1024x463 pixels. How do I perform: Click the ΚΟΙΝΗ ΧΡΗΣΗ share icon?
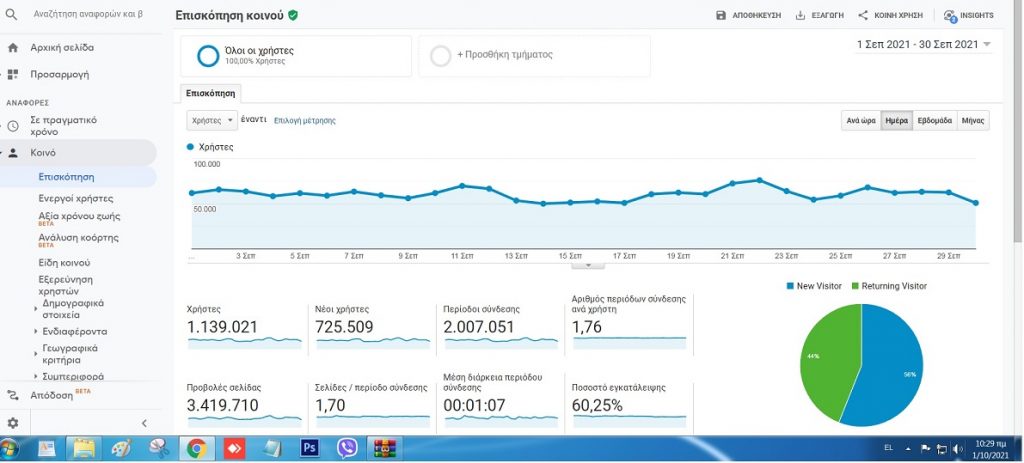point(863,16)
